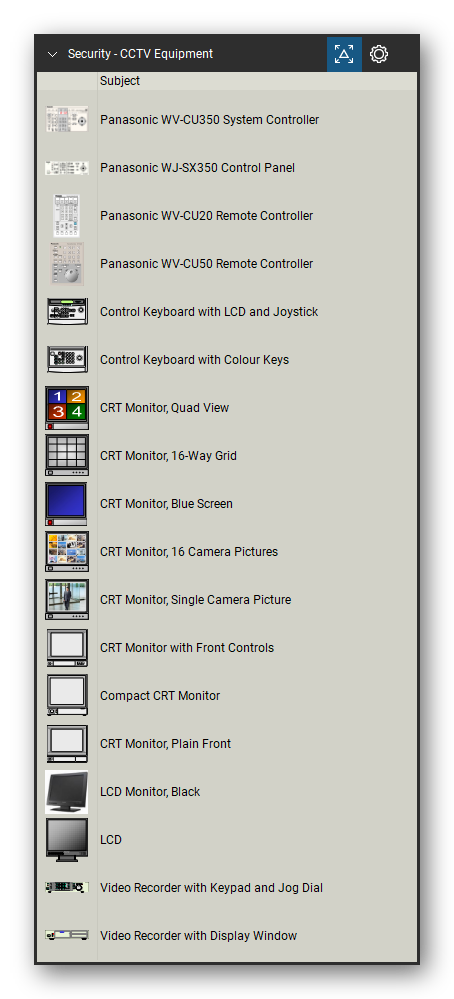Pick the Blue Screen CRT monitor icon
Viewport: 454px width, 999px height.
(x=67, y=503)
